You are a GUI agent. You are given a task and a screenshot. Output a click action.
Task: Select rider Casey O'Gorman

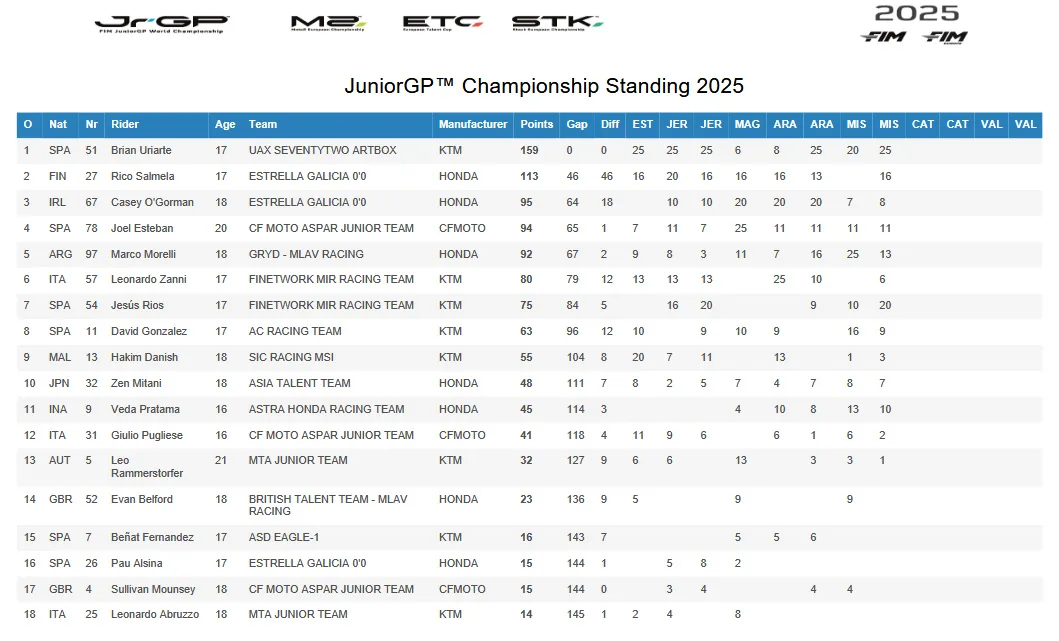click(x=152, y=203)
